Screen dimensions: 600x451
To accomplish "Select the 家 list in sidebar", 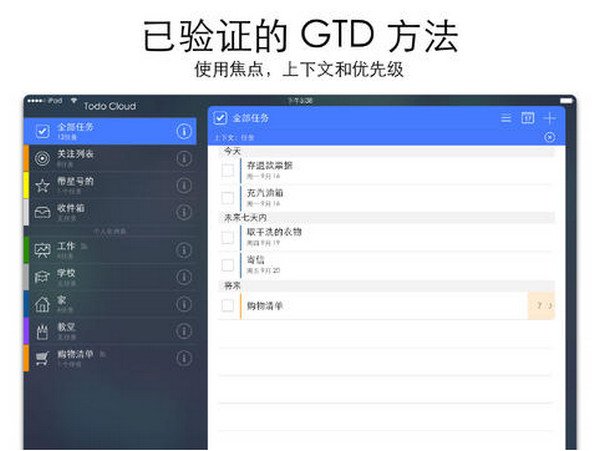I will (110, 304).
